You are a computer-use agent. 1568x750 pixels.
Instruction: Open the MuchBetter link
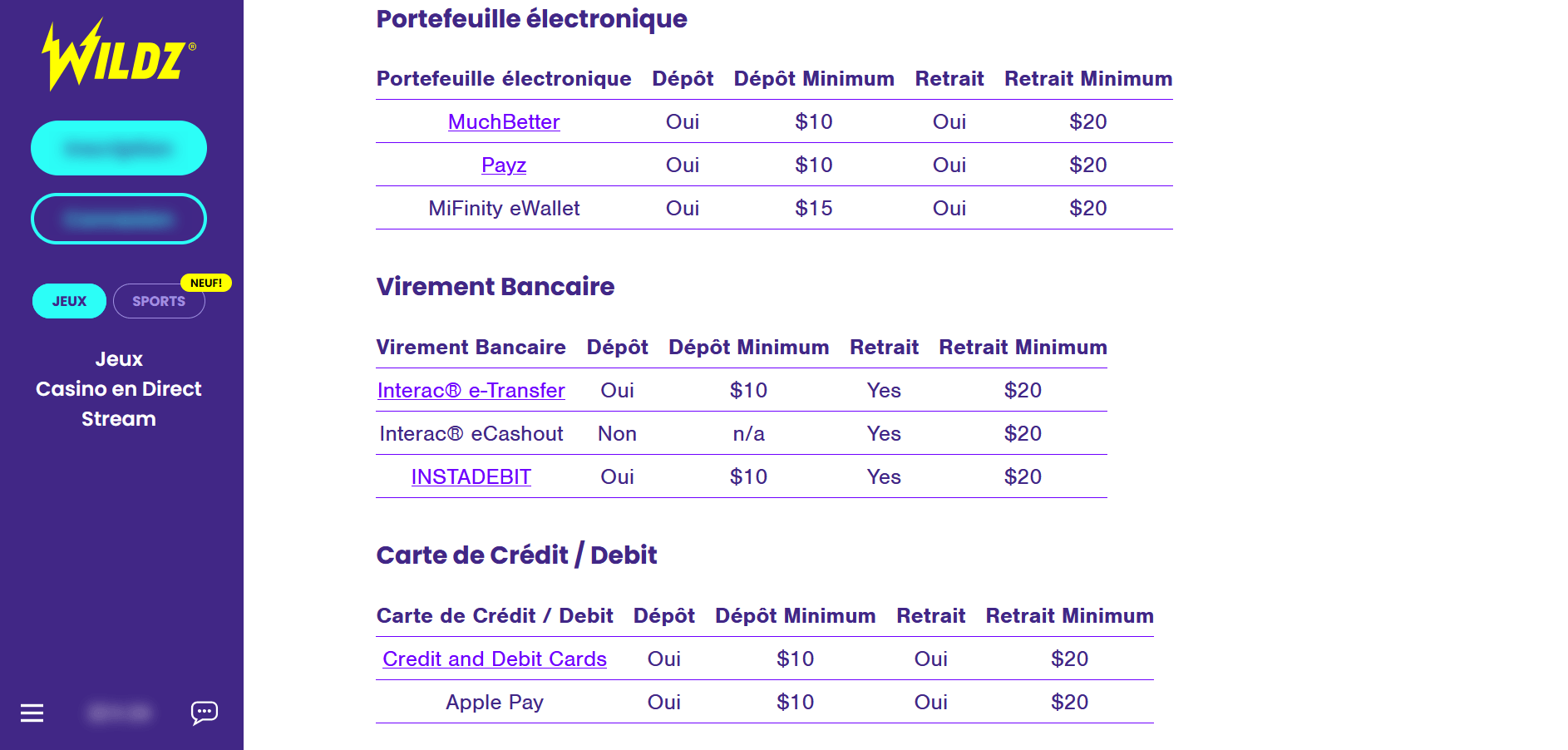[x=504, y=122]
